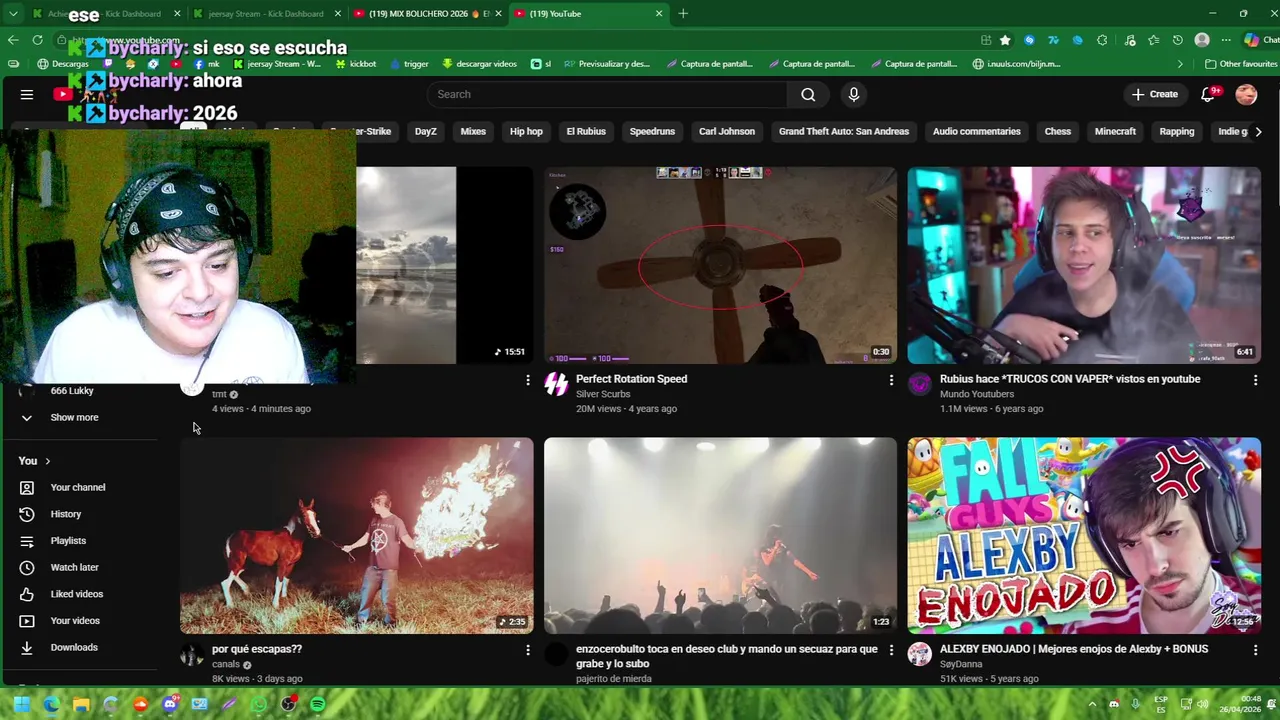1280x720 pixels.
Task: Open Your channel in sidebar
Action: 79,487
